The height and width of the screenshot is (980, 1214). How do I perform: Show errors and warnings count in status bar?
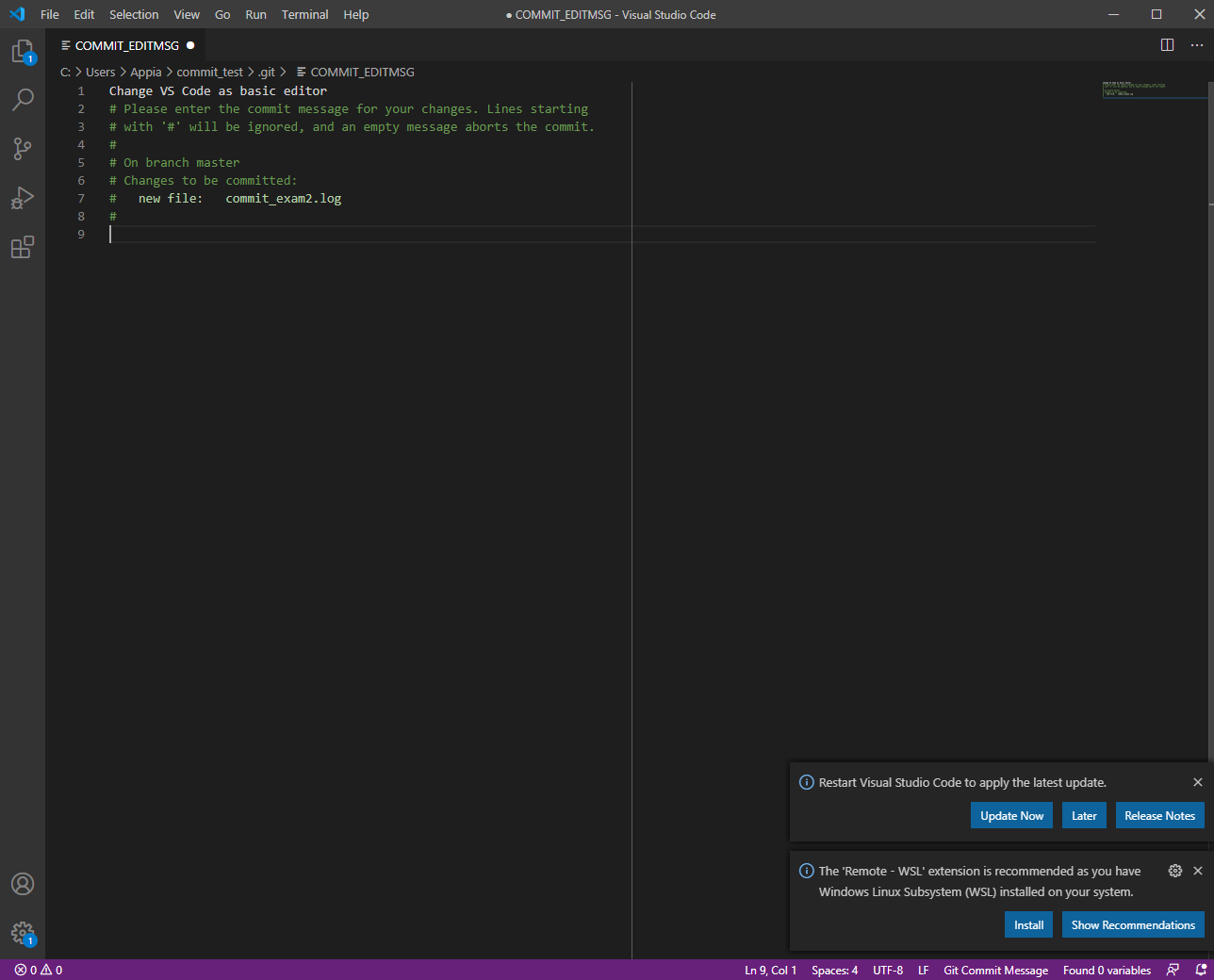39,970
